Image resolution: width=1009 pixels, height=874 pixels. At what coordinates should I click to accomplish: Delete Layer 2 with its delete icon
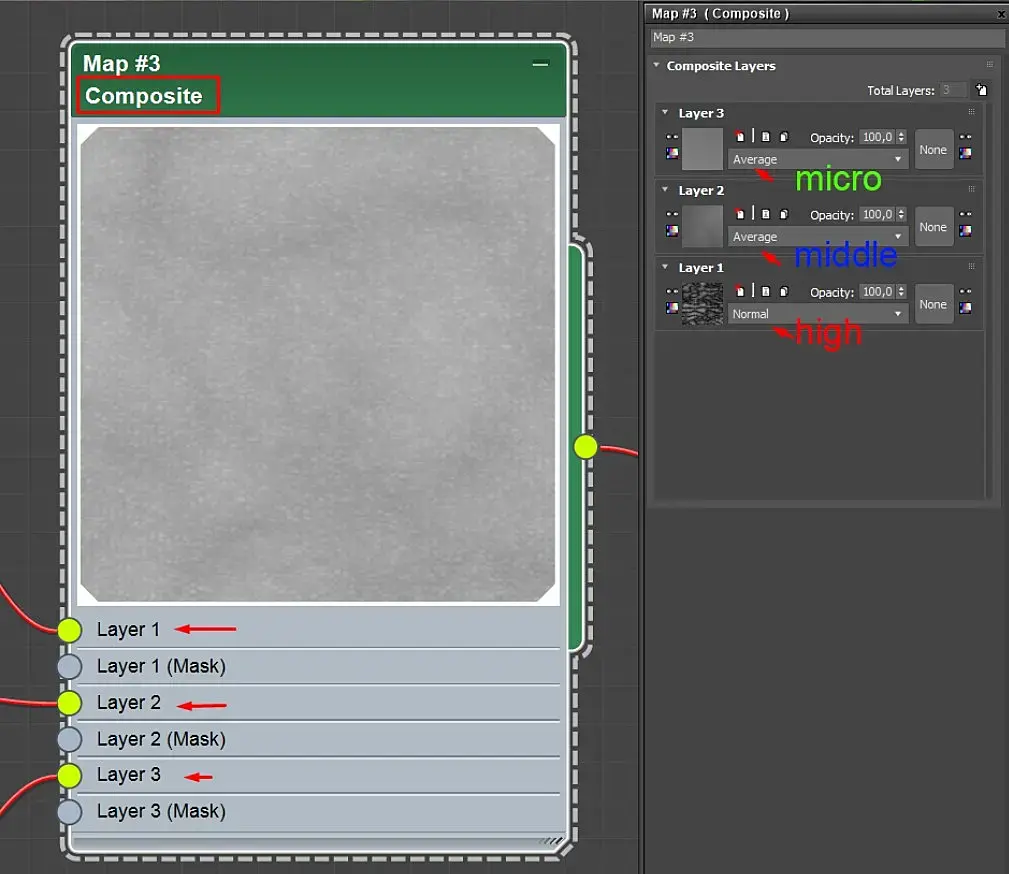click(740, 214)
